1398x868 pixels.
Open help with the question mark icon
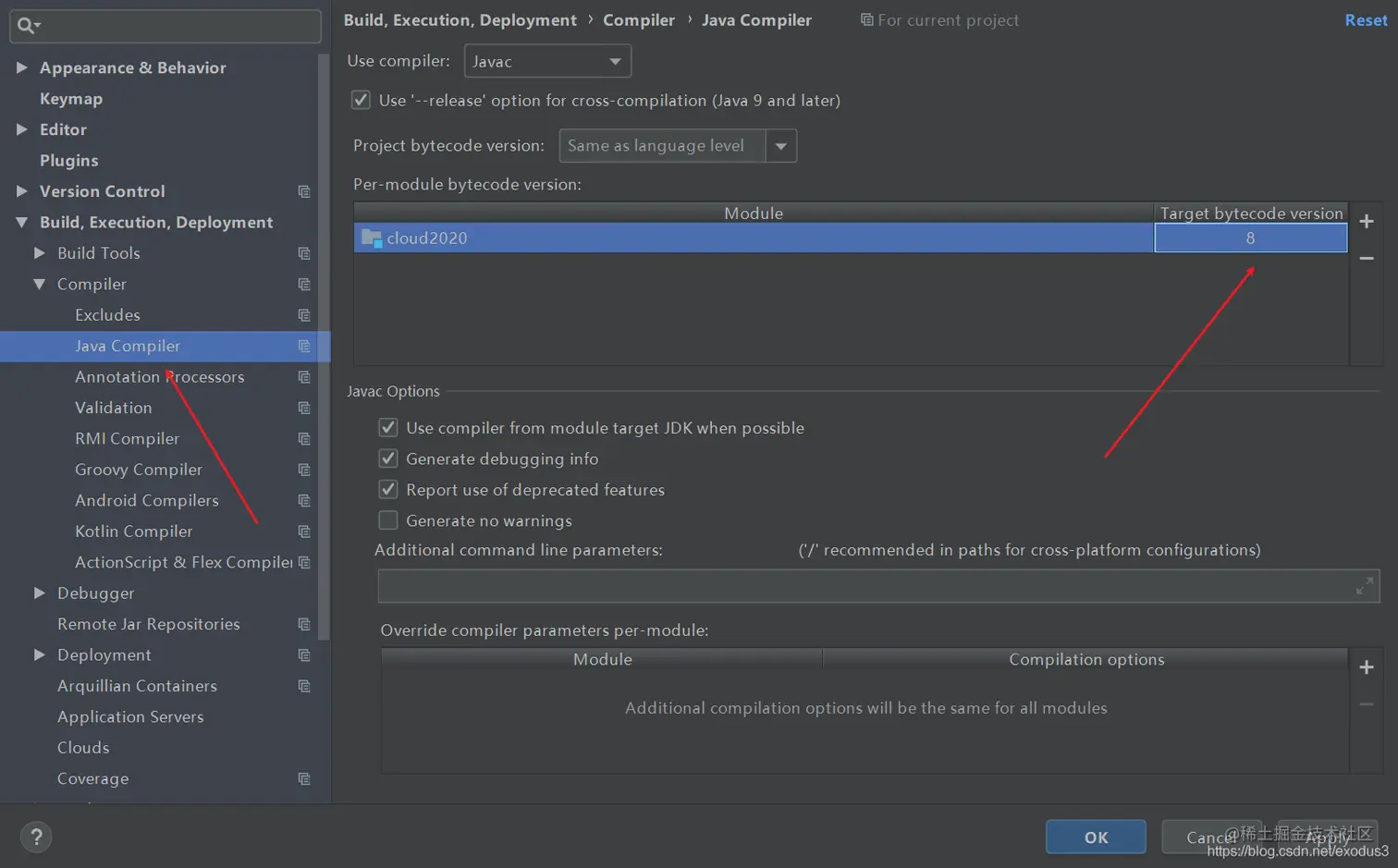pos(36,837)
